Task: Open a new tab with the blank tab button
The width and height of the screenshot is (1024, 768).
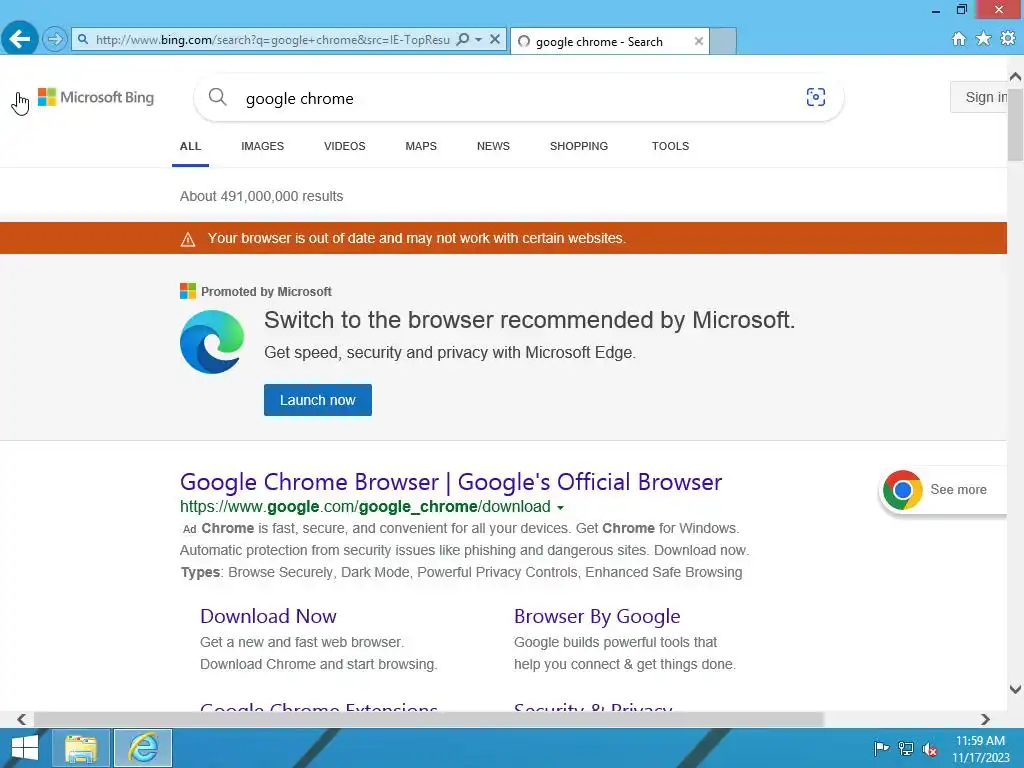Action: pyautogui.click(x=723, y=41)
